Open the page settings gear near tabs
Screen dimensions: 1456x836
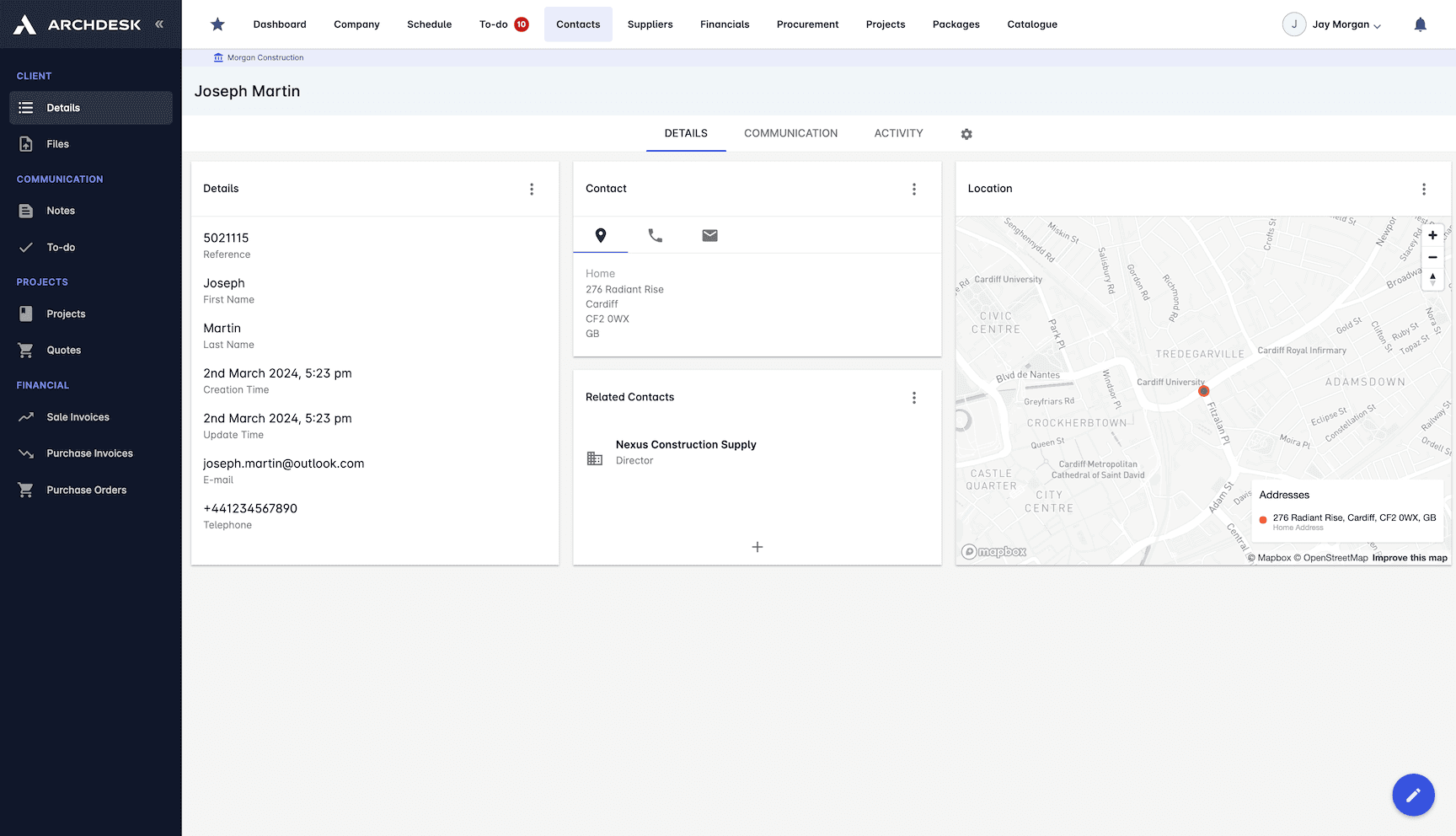(966, 134)
